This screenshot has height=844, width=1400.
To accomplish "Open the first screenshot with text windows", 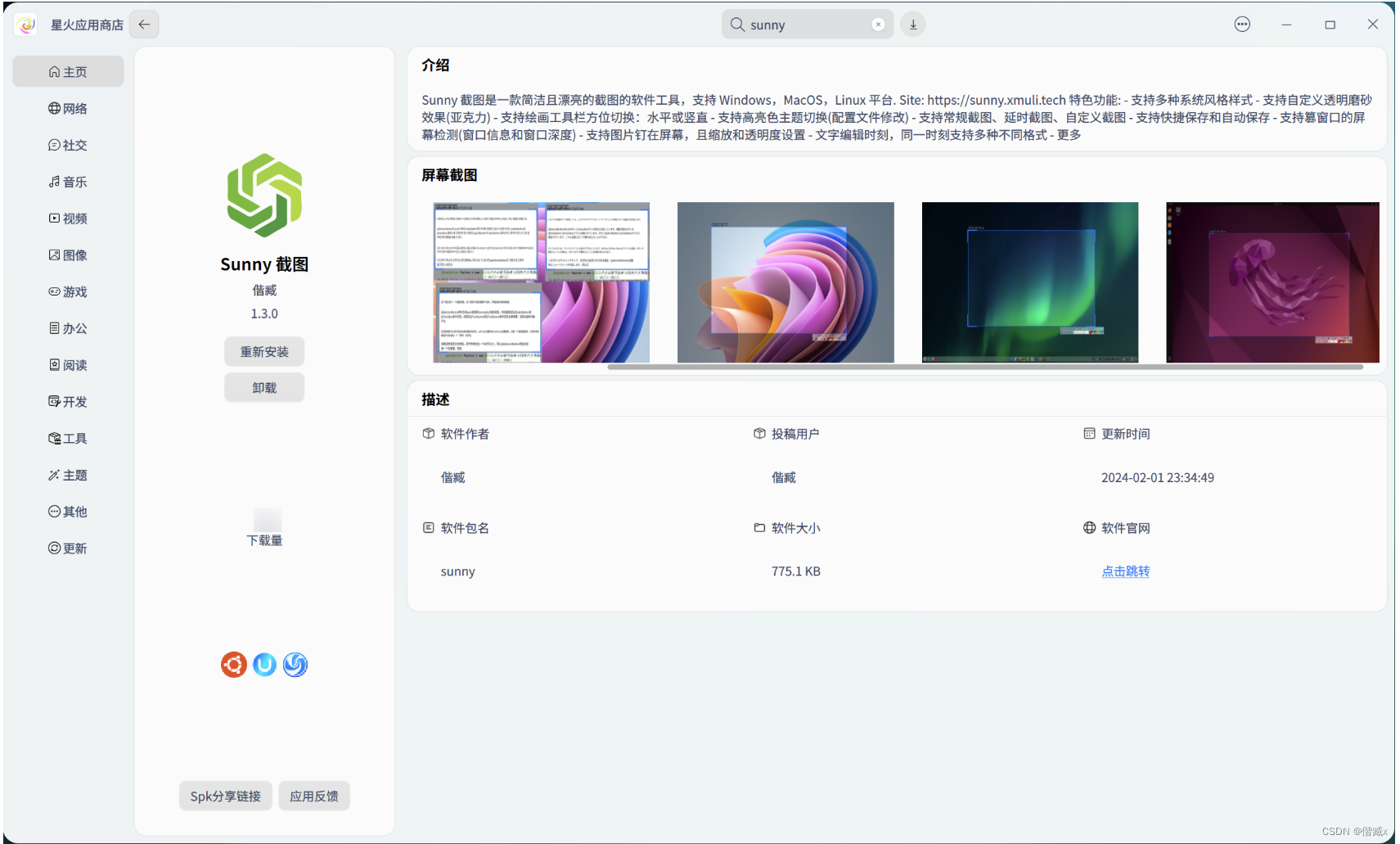I will 541,282.
